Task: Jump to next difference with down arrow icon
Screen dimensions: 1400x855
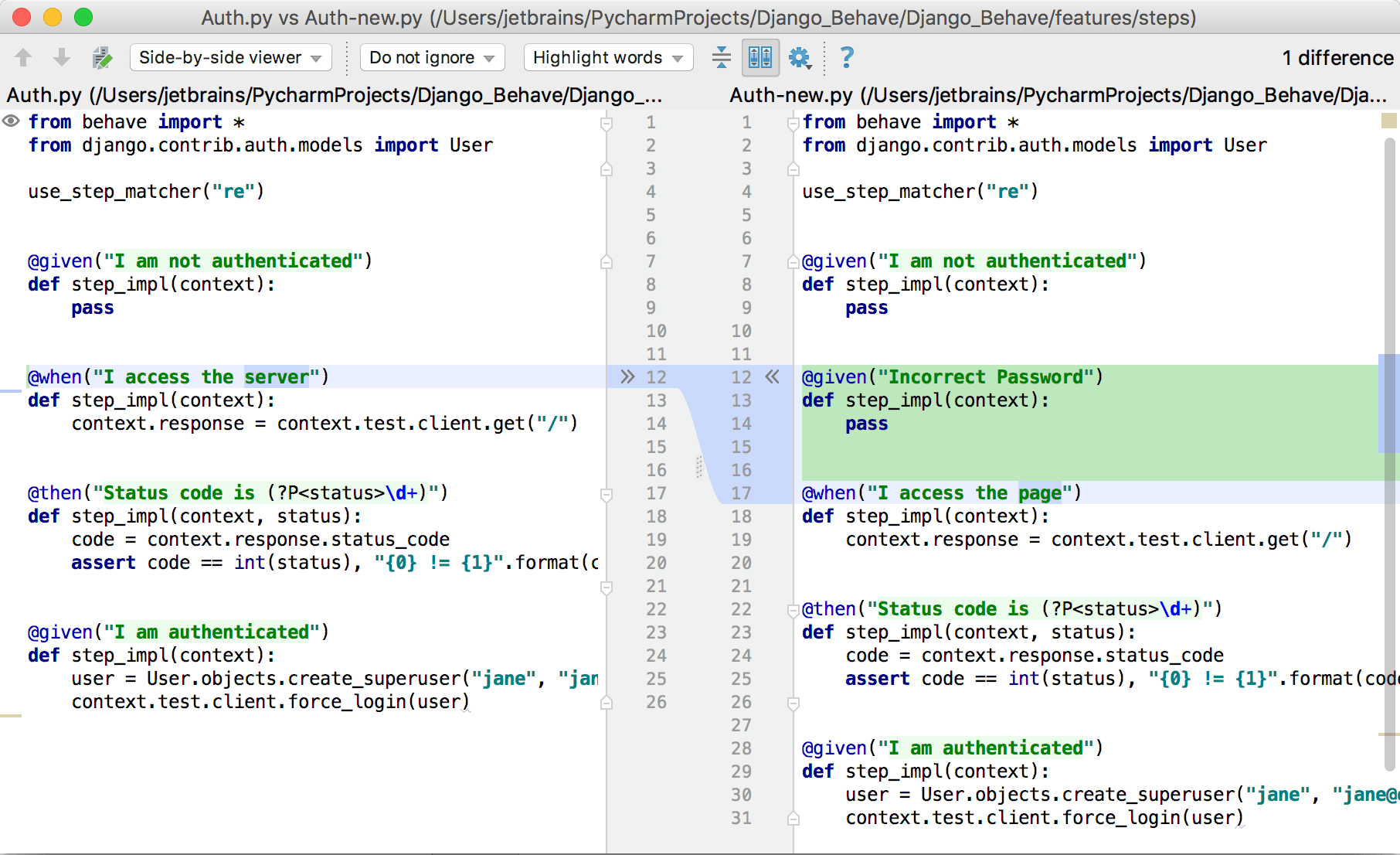Action: (x=61, y=57)
